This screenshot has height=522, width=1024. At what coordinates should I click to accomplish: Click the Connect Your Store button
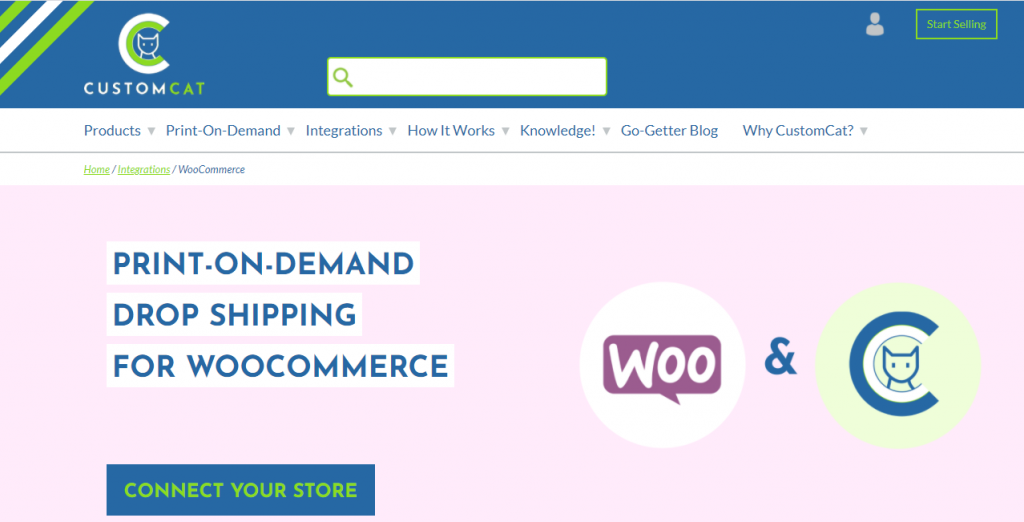click(x=240, y=490)
